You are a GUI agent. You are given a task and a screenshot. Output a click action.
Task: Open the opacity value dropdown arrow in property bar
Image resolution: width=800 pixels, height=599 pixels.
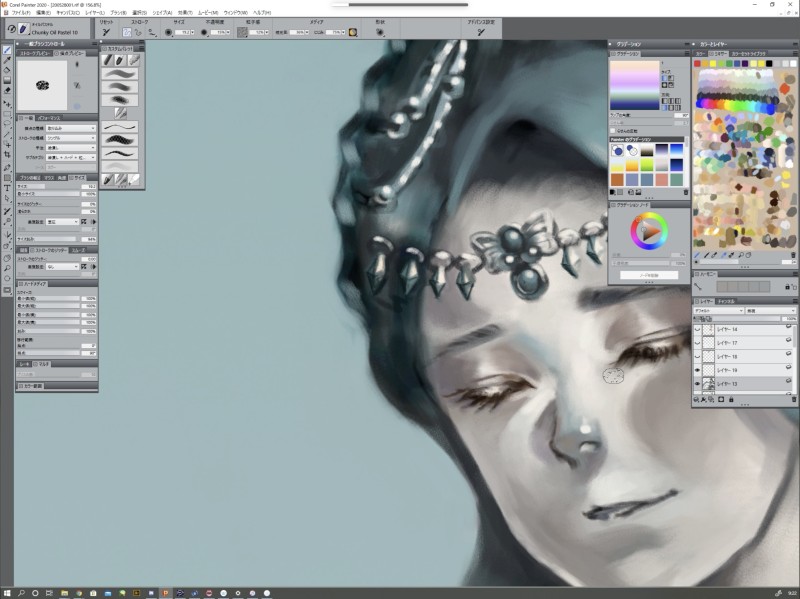tap(228, 32)
